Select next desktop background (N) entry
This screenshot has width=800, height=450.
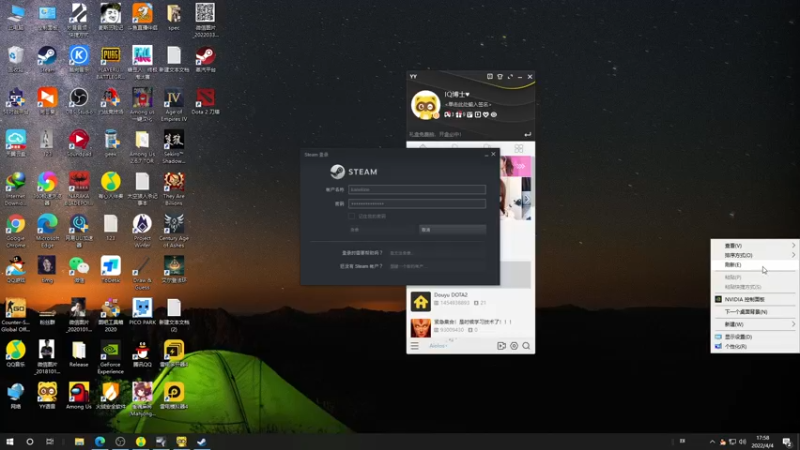point(755,312)
